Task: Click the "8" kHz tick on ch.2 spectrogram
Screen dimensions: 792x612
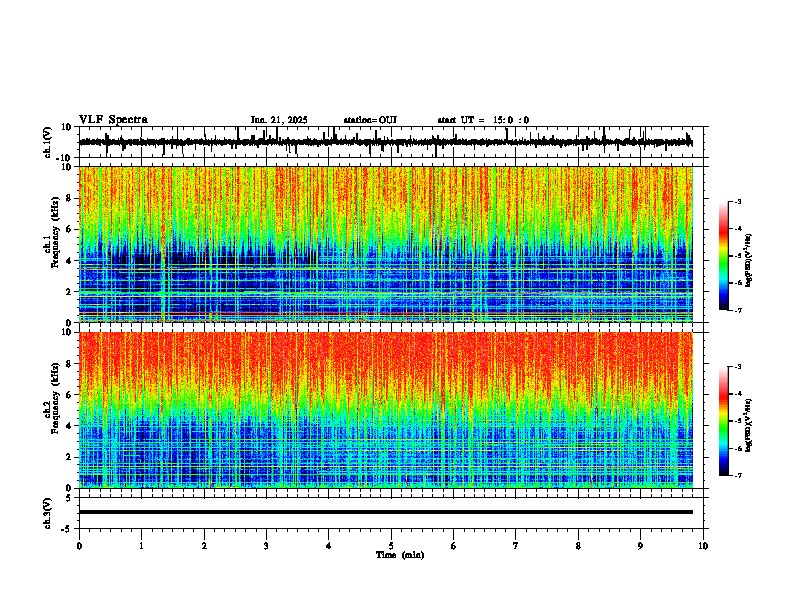Action: click(x=70, y=364)
